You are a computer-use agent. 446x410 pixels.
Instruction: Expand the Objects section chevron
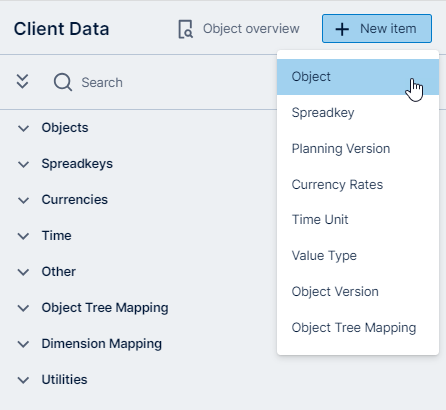click(x=23, y=128)
